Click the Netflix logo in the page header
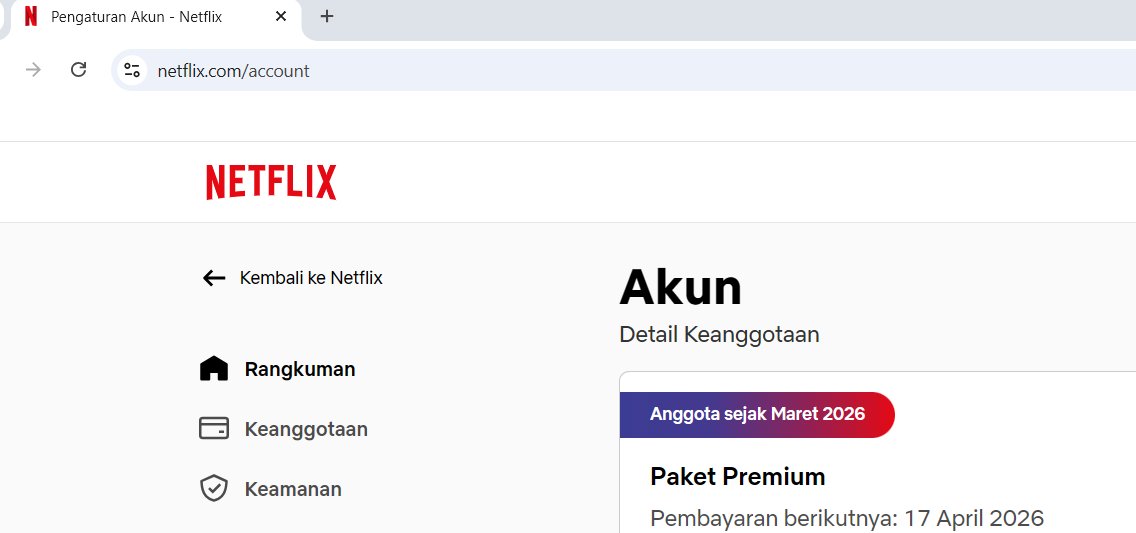This screenshot has height=533, width=1136. click(x=271, y=182)
